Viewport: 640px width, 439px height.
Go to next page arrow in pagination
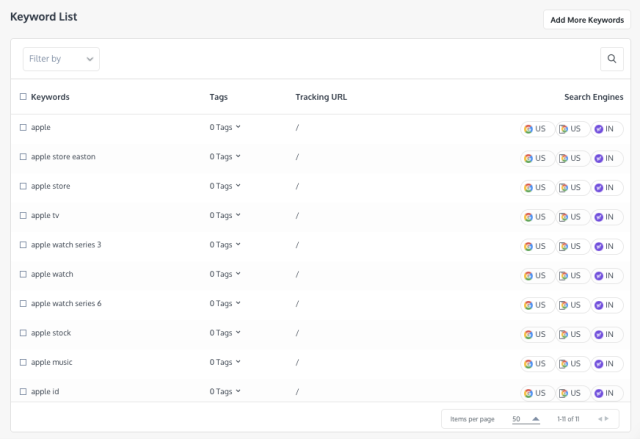605,419
